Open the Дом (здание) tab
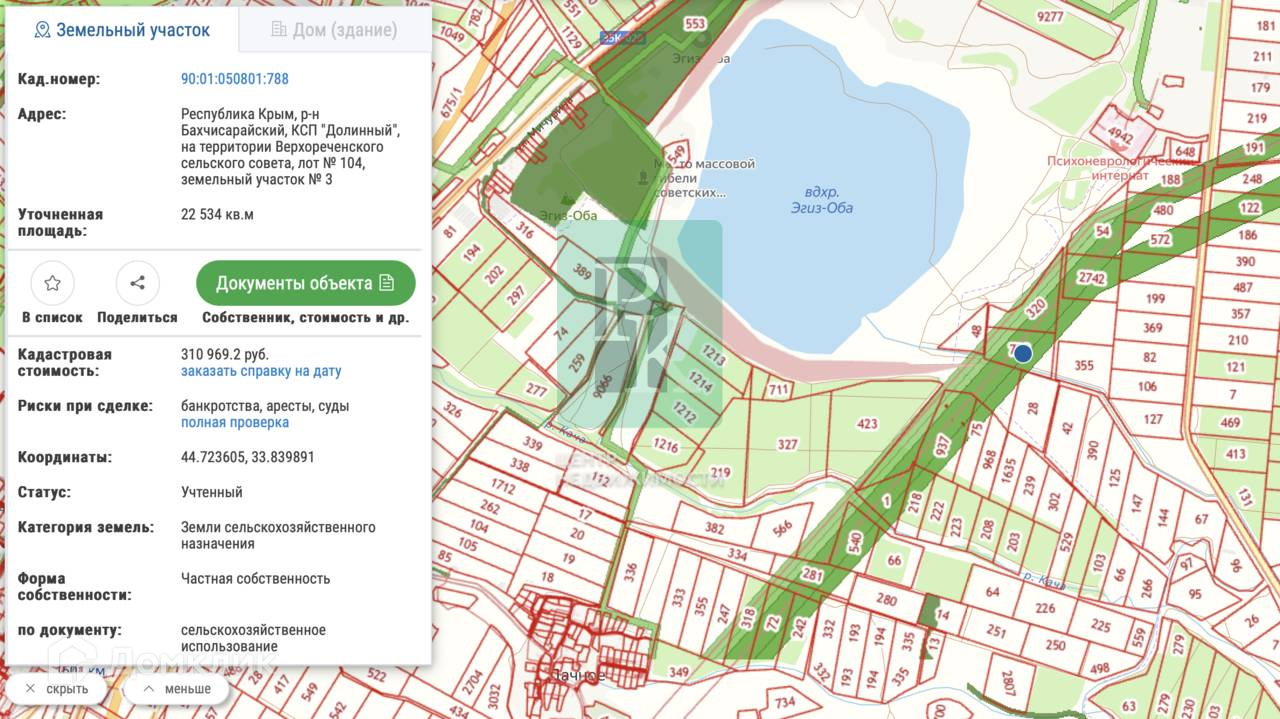The height and width of the screenshot is (719, 1280). coord(334,30)
